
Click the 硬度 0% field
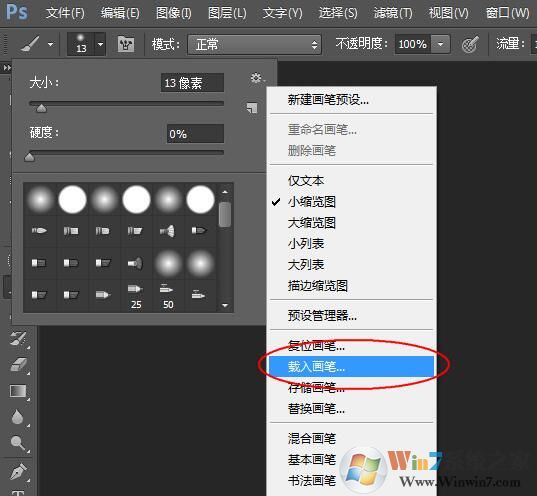[x=195, y=133]
